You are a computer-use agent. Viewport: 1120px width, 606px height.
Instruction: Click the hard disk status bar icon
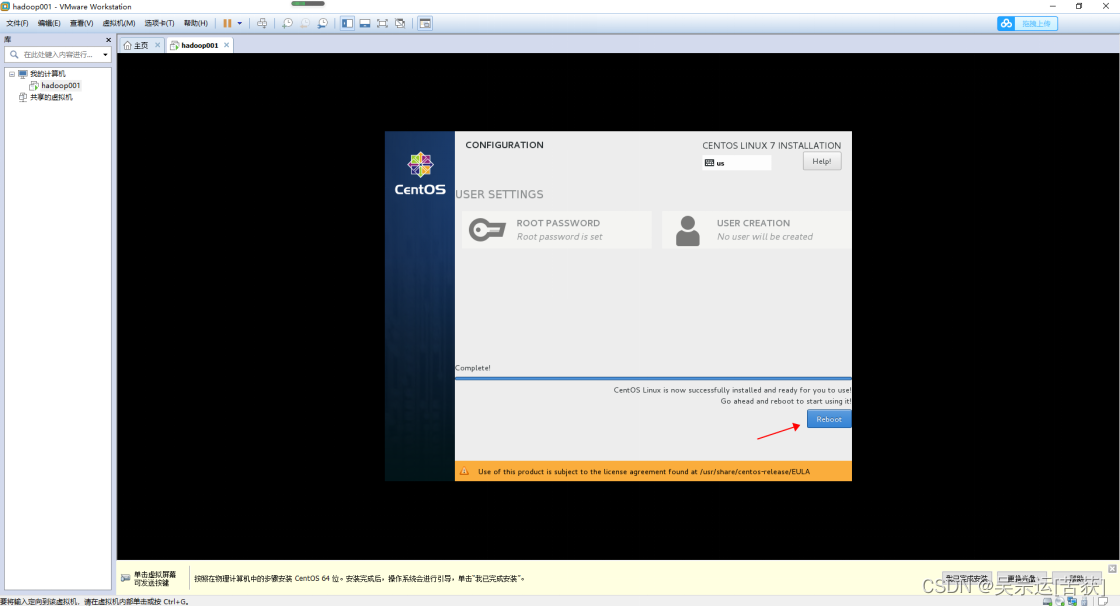tap(1047, 602)
